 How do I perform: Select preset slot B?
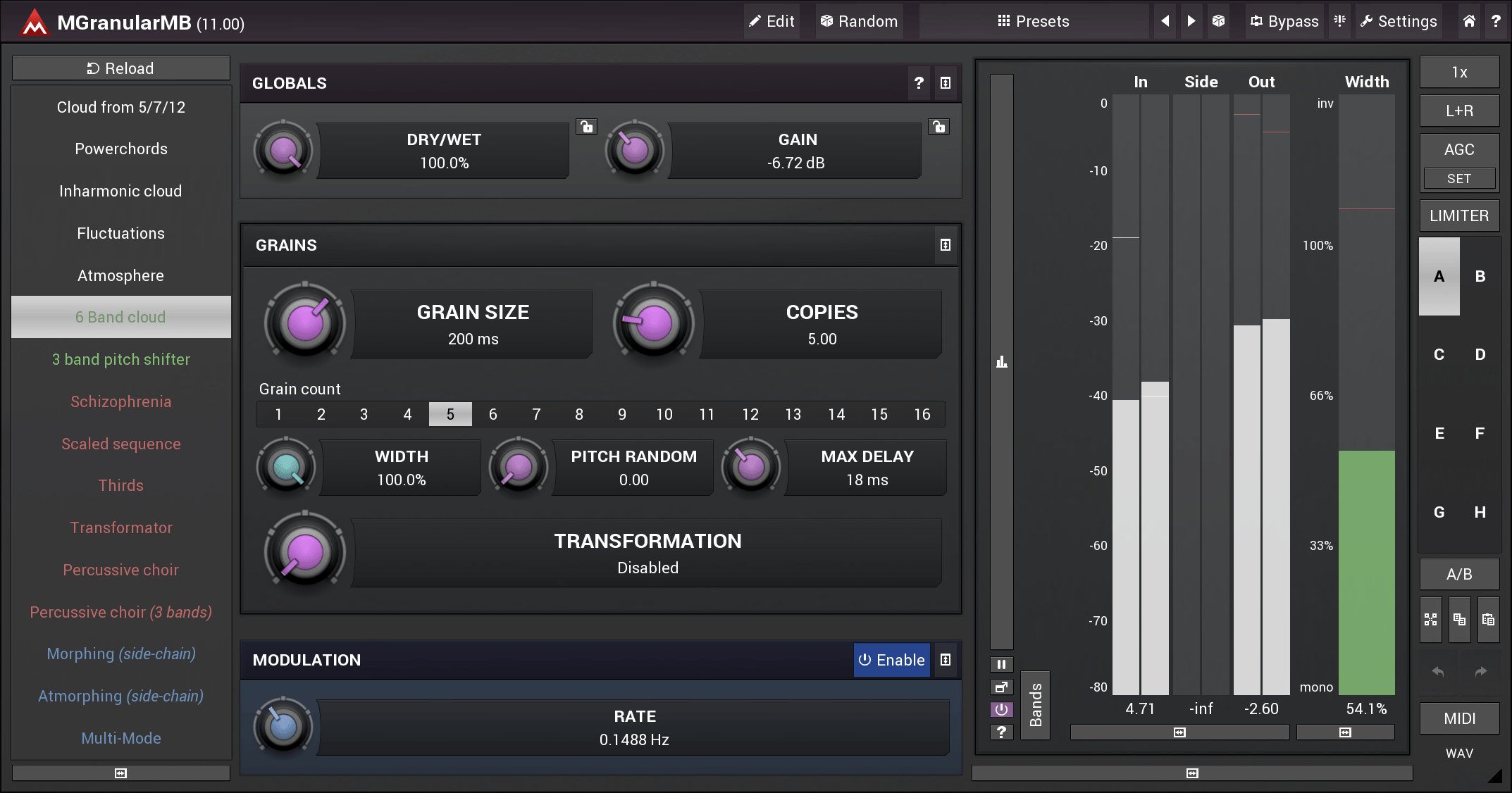click(x=1480, y=276)
